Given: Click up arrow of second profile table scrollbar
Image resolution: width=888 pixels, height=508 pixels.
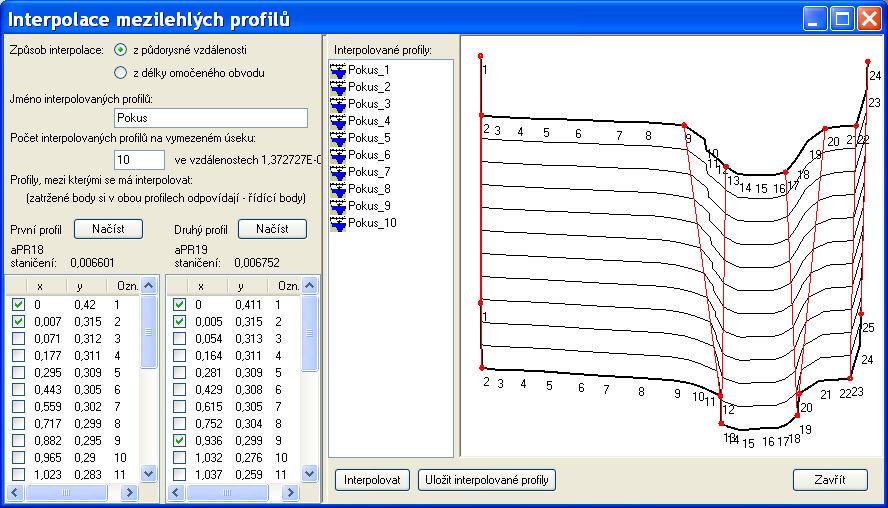Looking at the screenshot, I should pos(309,286).
